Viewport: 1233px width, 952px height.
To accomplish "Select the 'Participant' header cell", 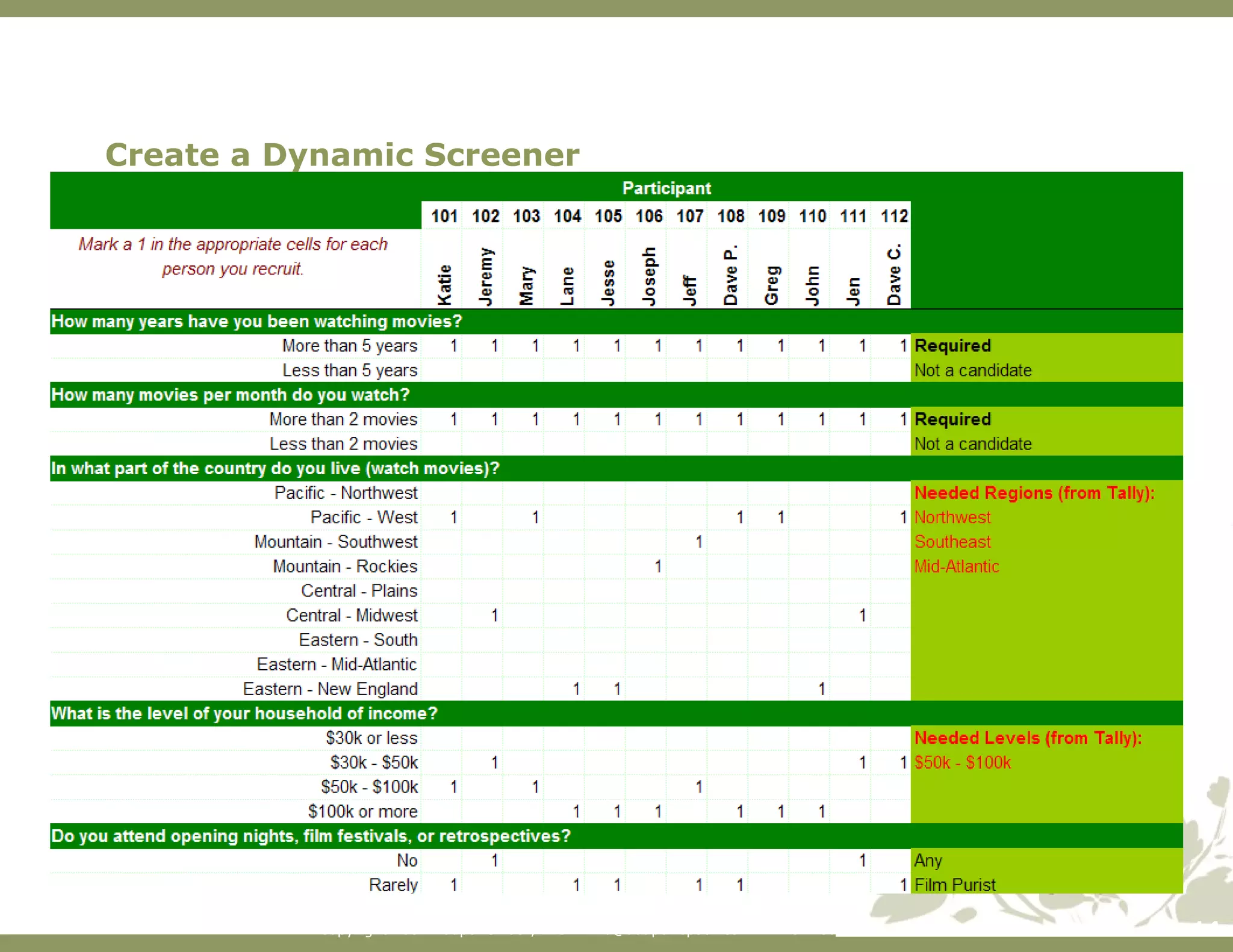I will click(x=666, y=188).
